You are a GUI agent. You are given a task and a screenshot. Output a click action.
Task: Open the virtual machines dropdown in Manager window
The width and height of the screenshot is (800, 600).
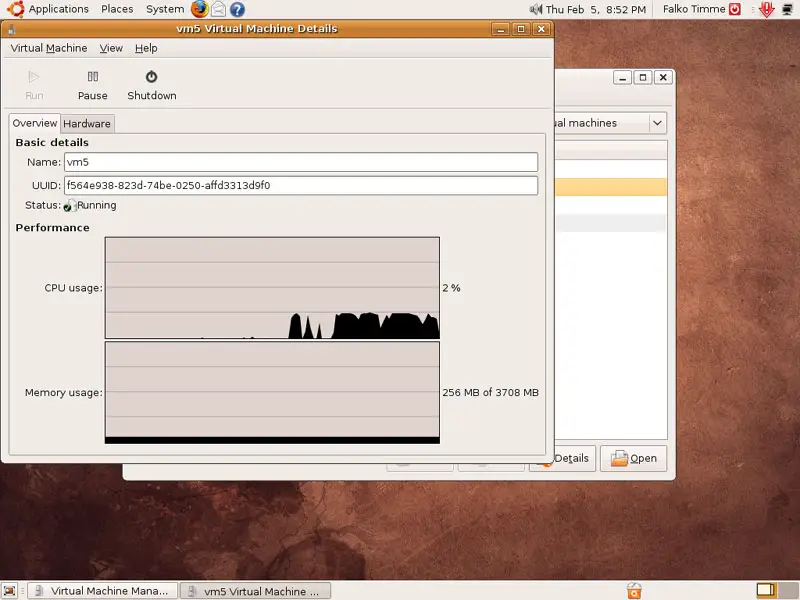[657, 123]
